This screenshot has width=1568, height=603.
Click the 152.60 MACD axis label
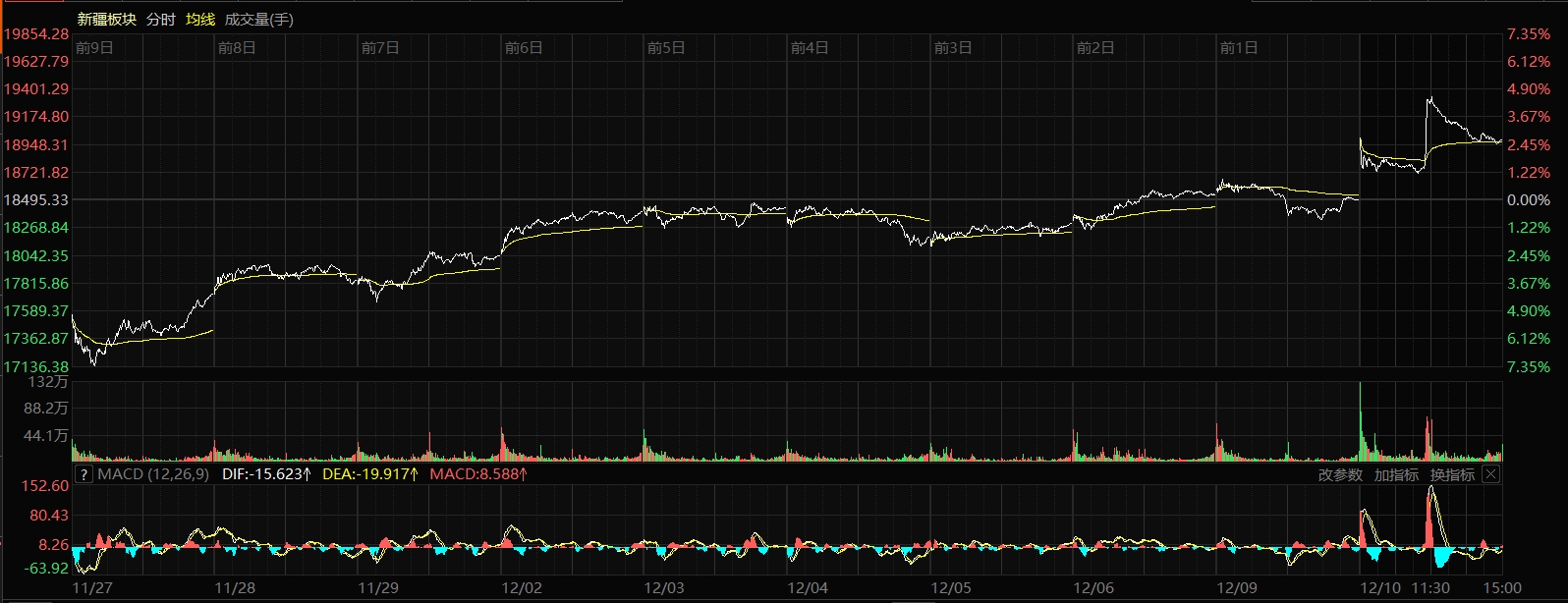pos(45,486)
